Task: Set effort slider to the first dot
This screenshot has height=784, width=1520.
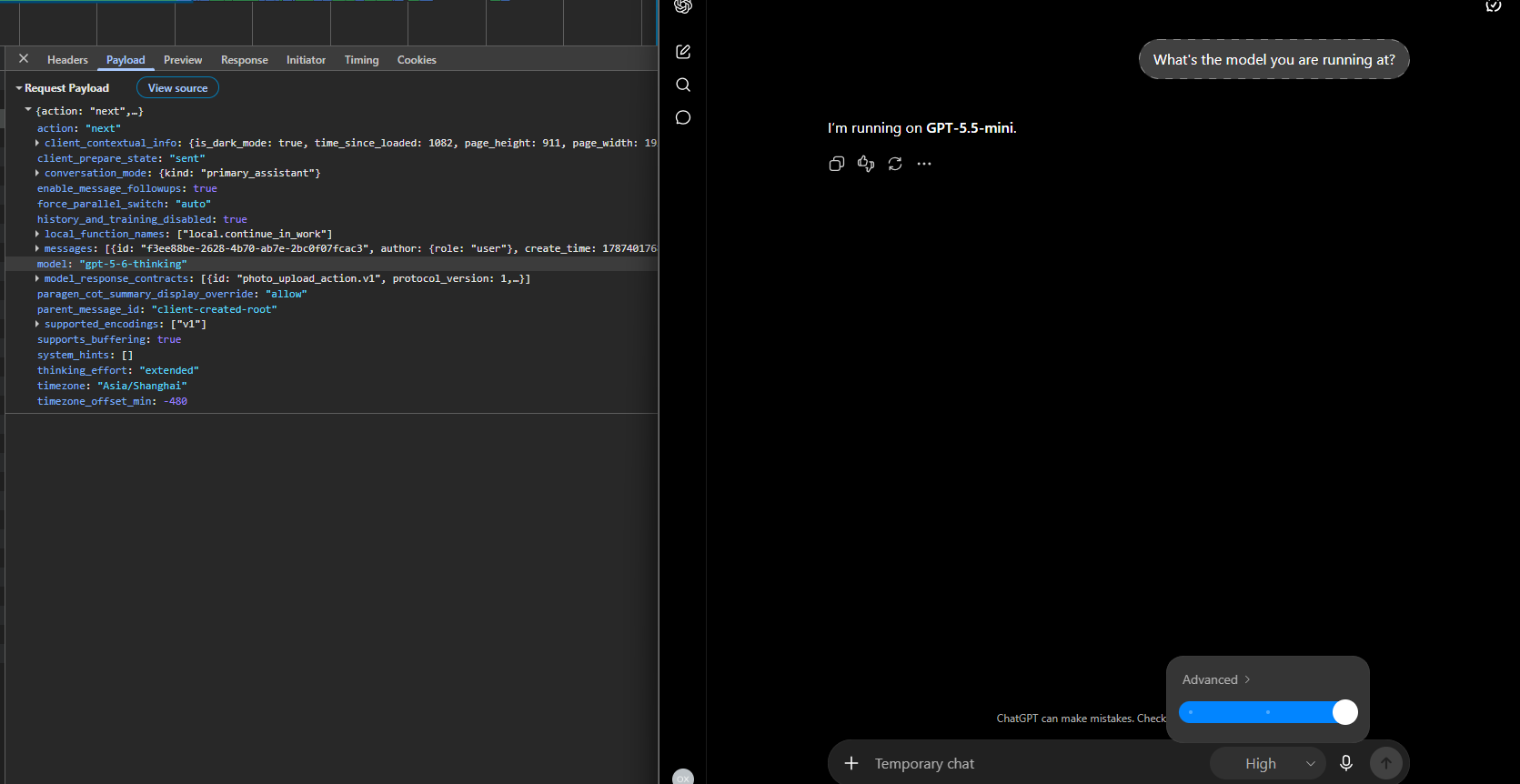Action: coord(1191,712)
